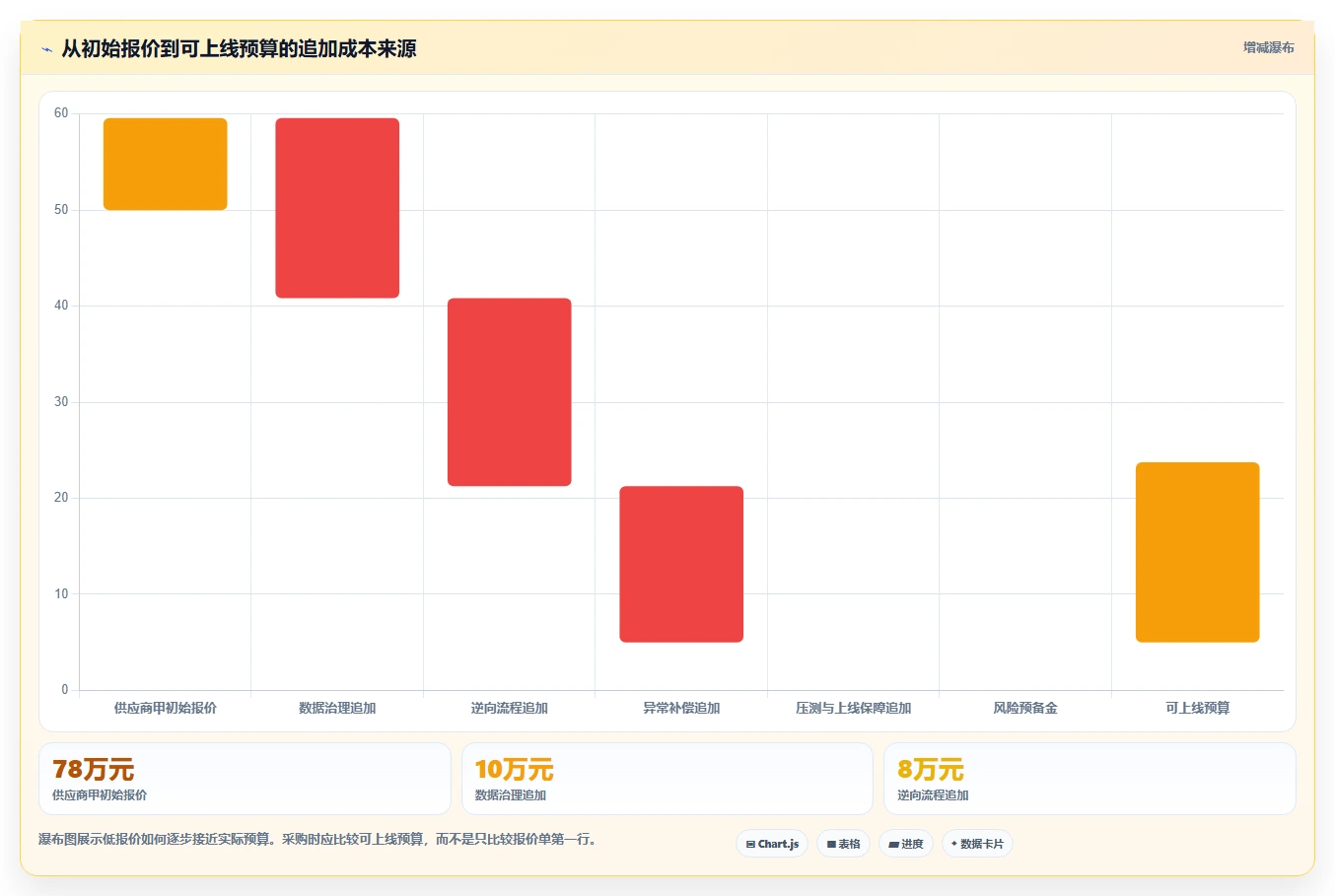The height and width of the screenshot is (896, 1335).
Task: Click the 异常补偿追加 axis label
Action: (x=681, y=708)
